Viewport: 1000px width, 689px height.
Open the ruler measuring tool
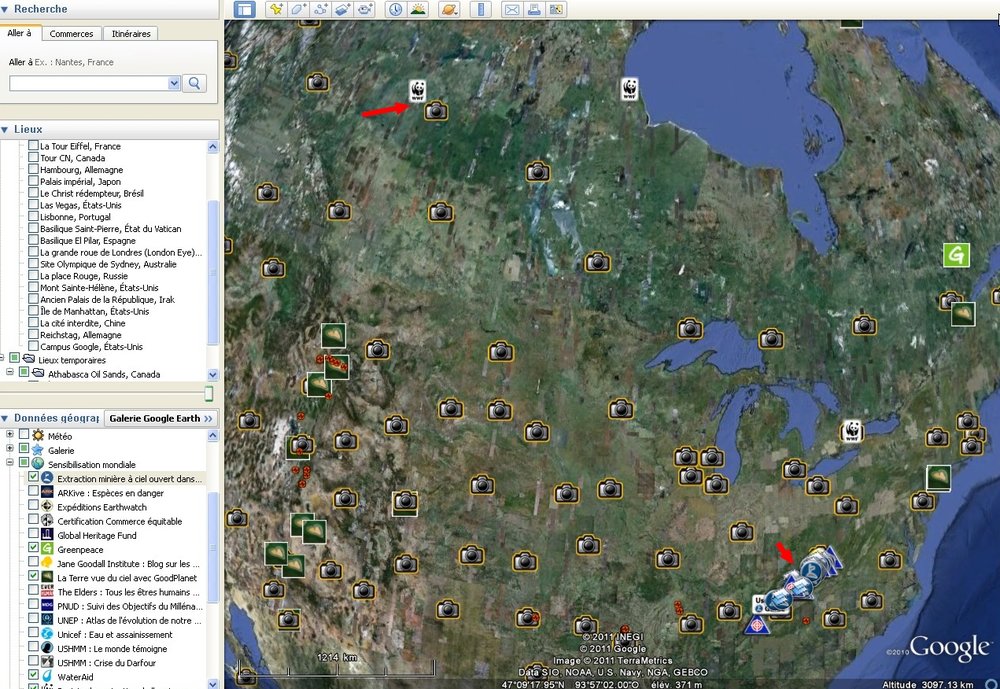[x=481, y=9]
